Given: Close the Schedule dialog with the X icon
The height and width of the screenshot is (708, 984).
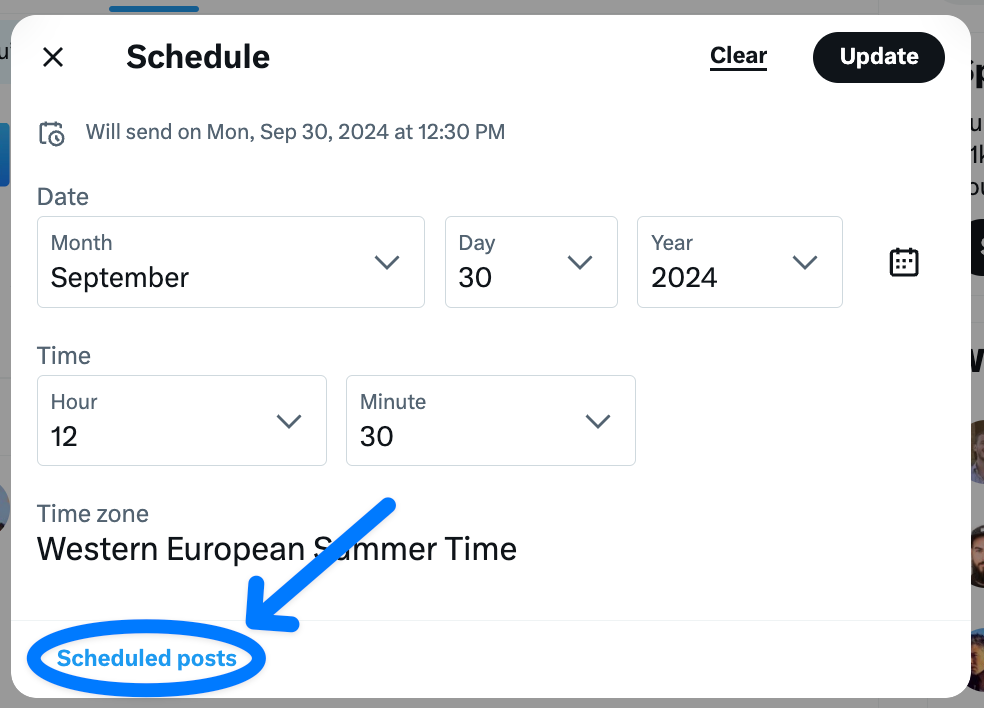Looking at the screenshot, I should [x=52, y=57].
